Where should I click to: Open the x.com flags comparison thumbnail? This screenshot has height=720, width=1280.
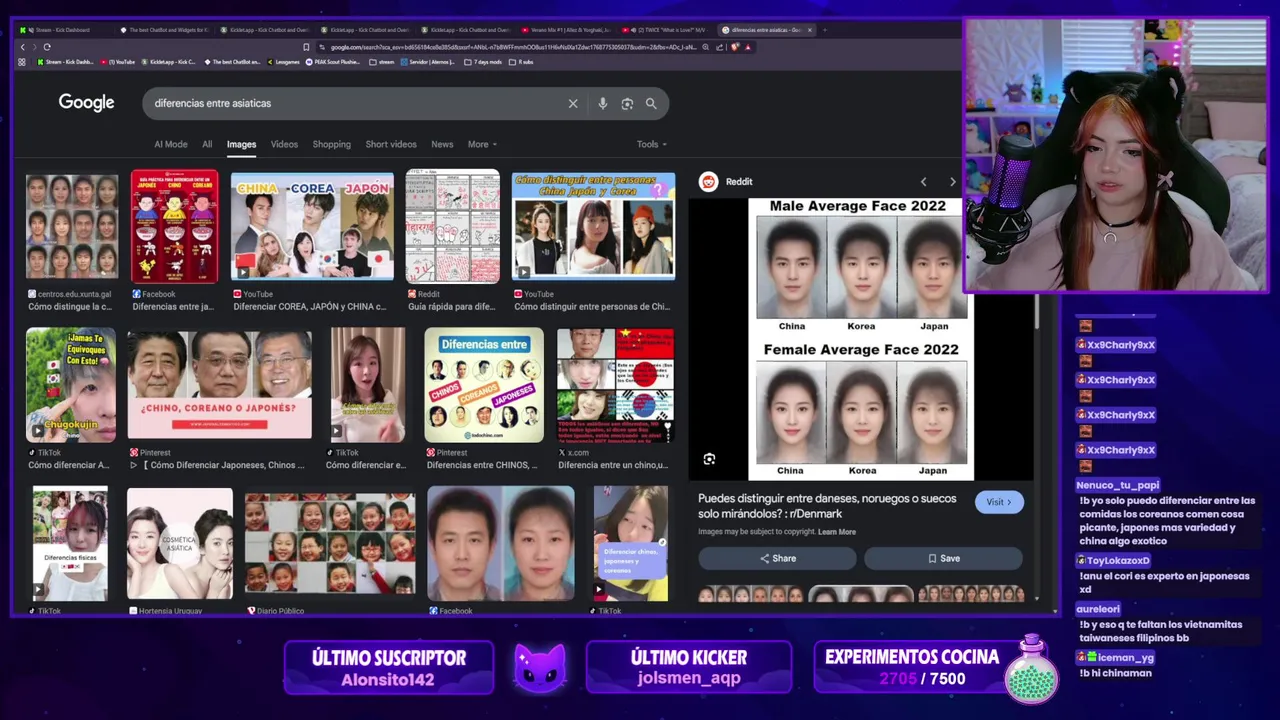tap(615, 385)
